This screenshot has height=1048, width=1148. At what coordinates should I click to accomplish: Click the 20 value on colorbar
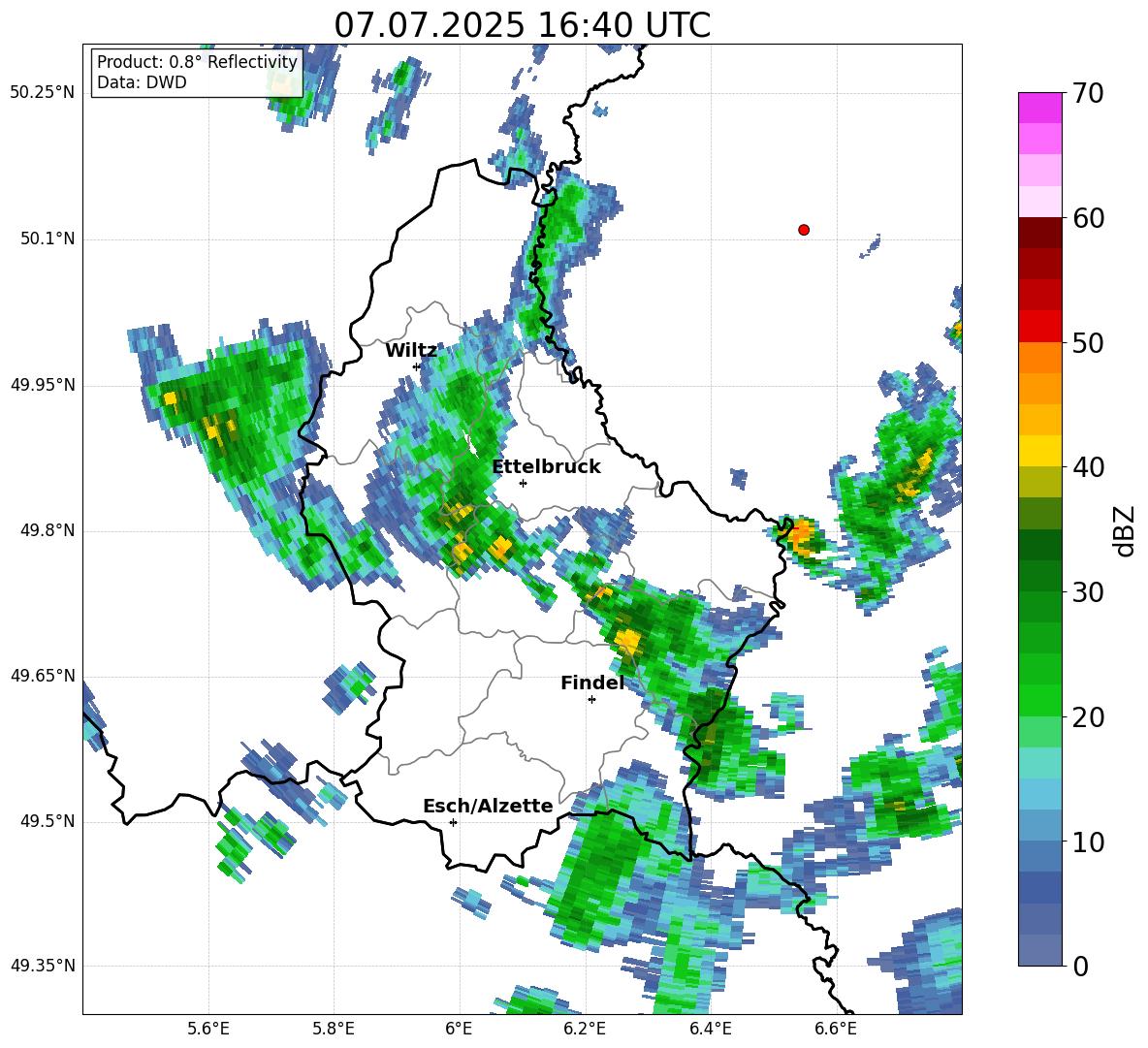pos(1088,716)
